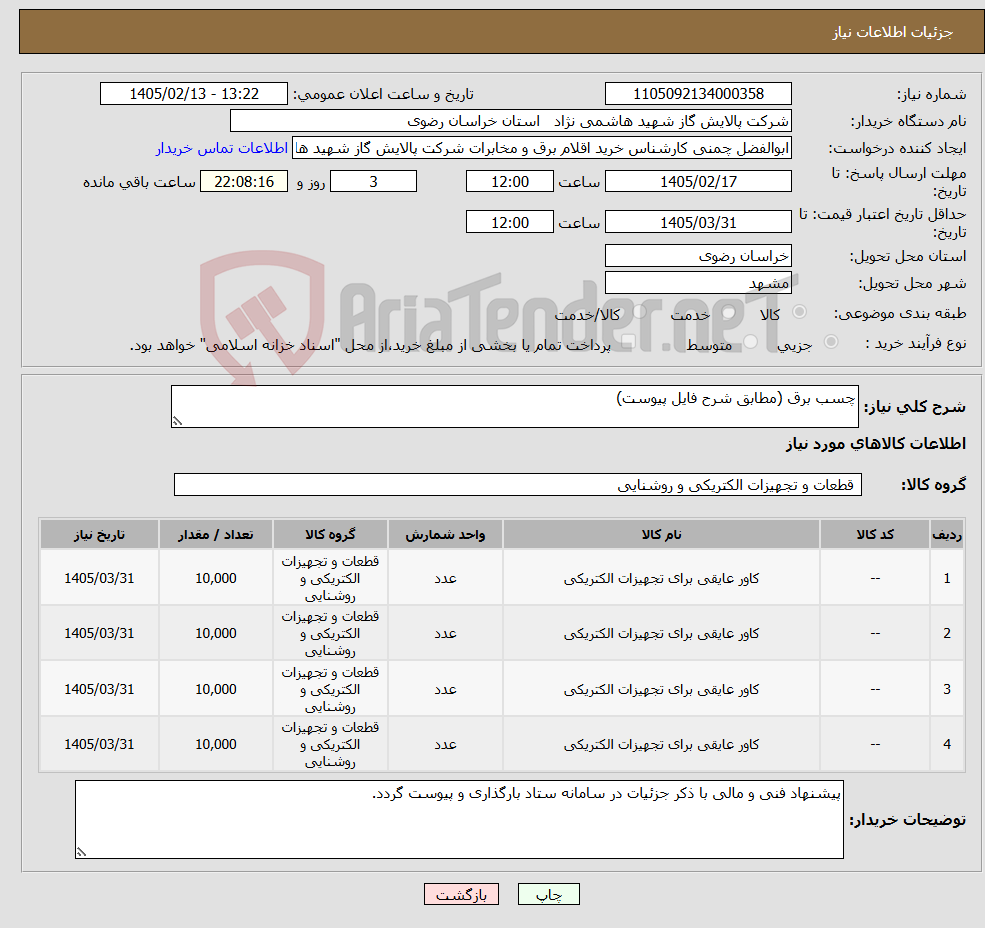Click the buyer notes box resize grip
This screenshot has width=985, height=928.
[81, 853]
